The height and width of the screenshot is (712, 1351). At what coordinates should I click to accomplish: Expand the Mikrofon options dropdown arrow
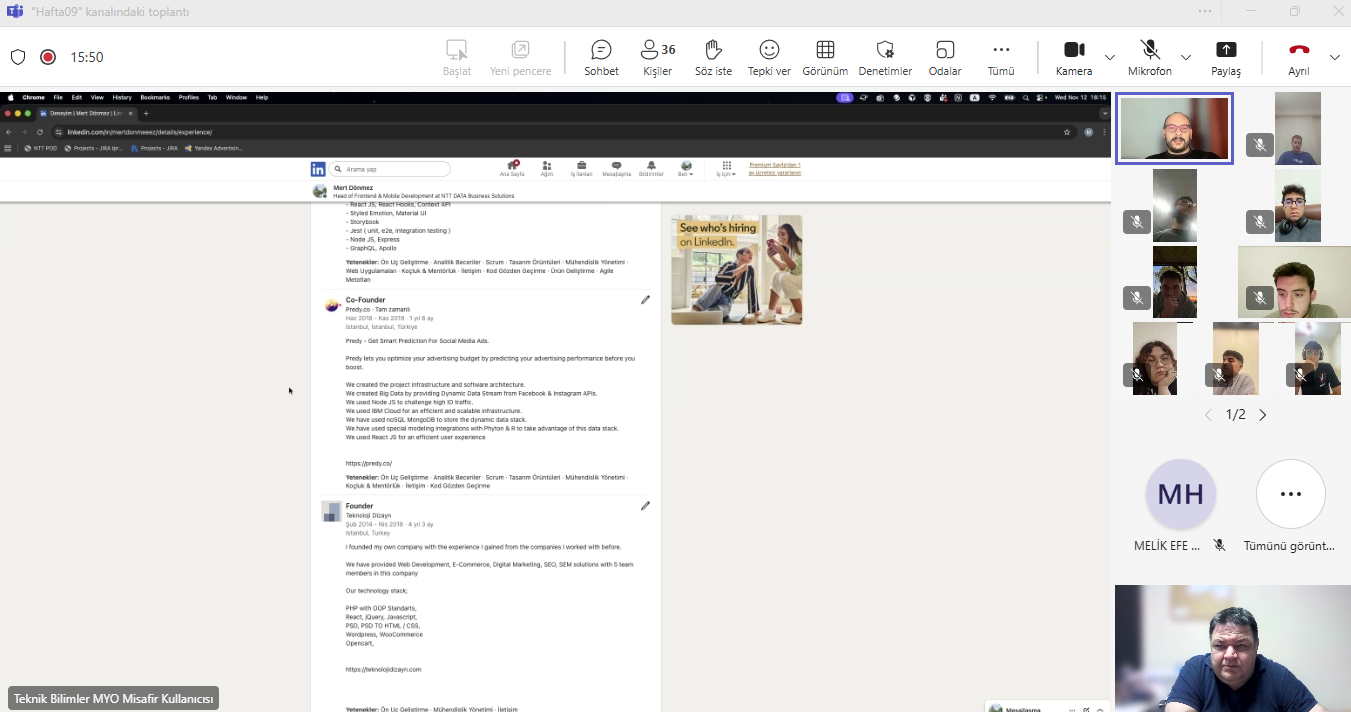pos(1186,57)
